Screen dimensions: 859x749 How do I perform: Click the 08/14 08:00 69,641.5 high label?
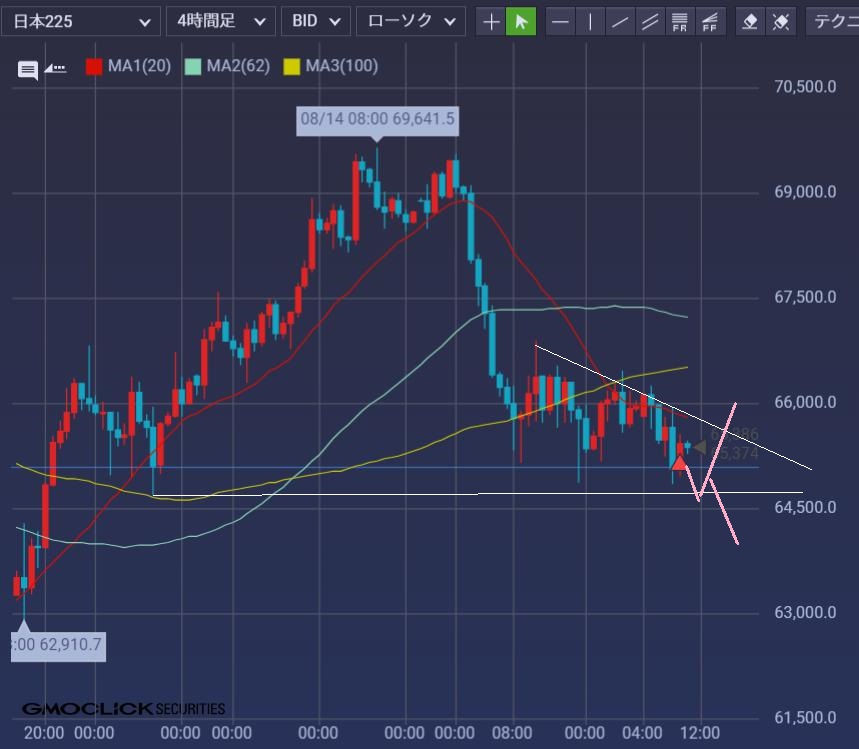tap(377, 119)
